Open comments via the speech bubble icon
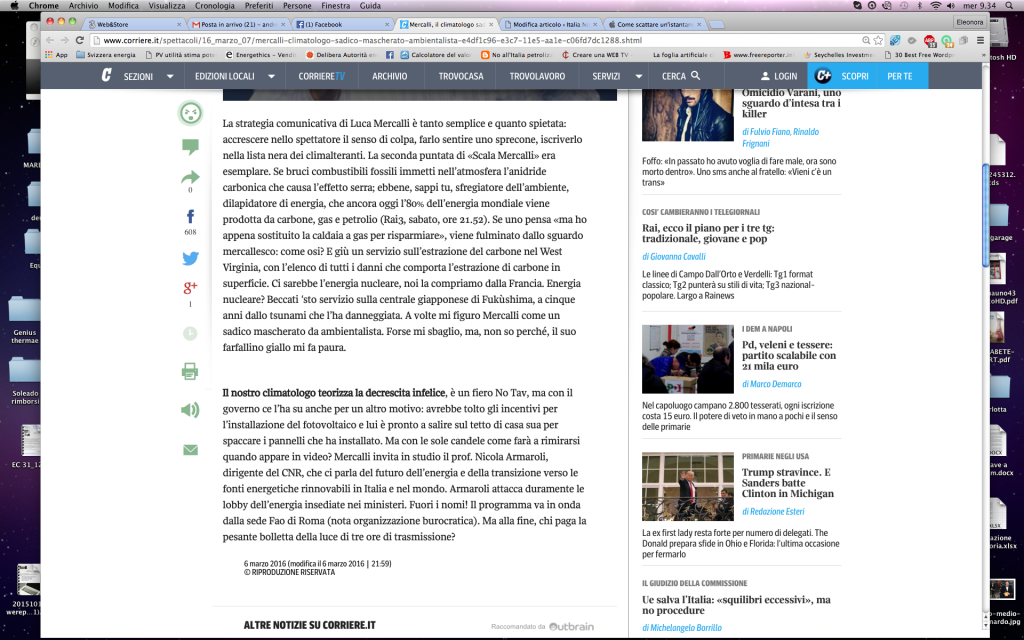1024x640 pixels. click(190, 147)
